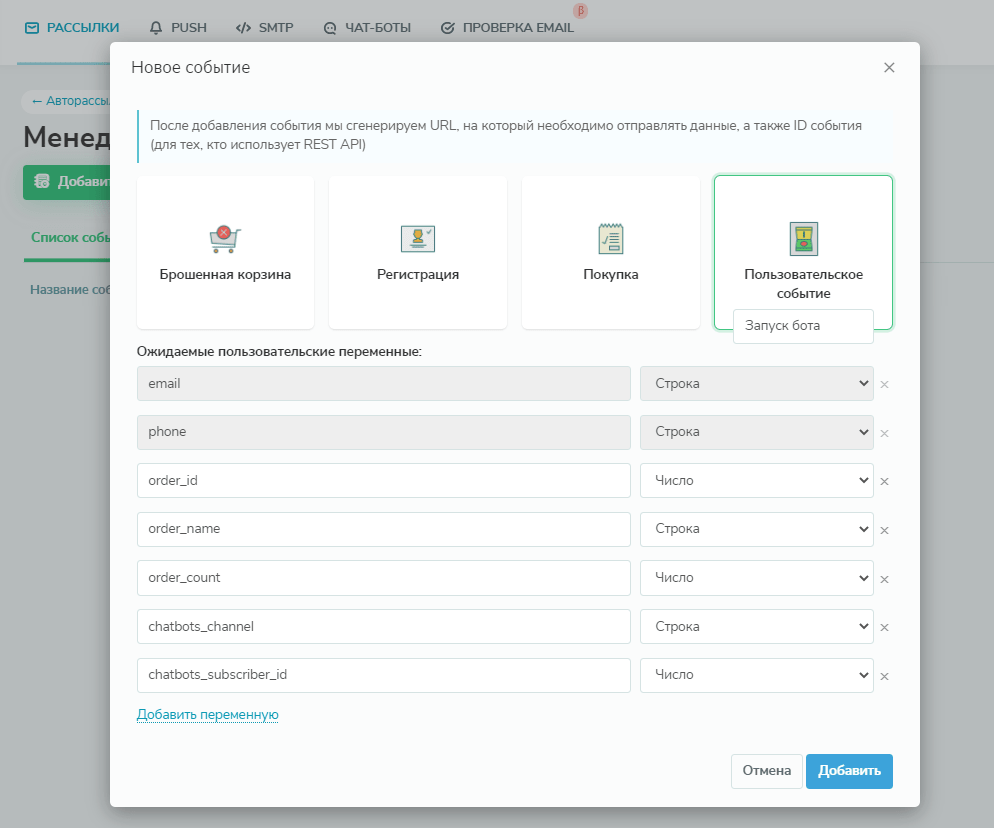Go to the SMTP tab
The width and height of the screenshot is (994, 828).
click(x=265, y=28)
